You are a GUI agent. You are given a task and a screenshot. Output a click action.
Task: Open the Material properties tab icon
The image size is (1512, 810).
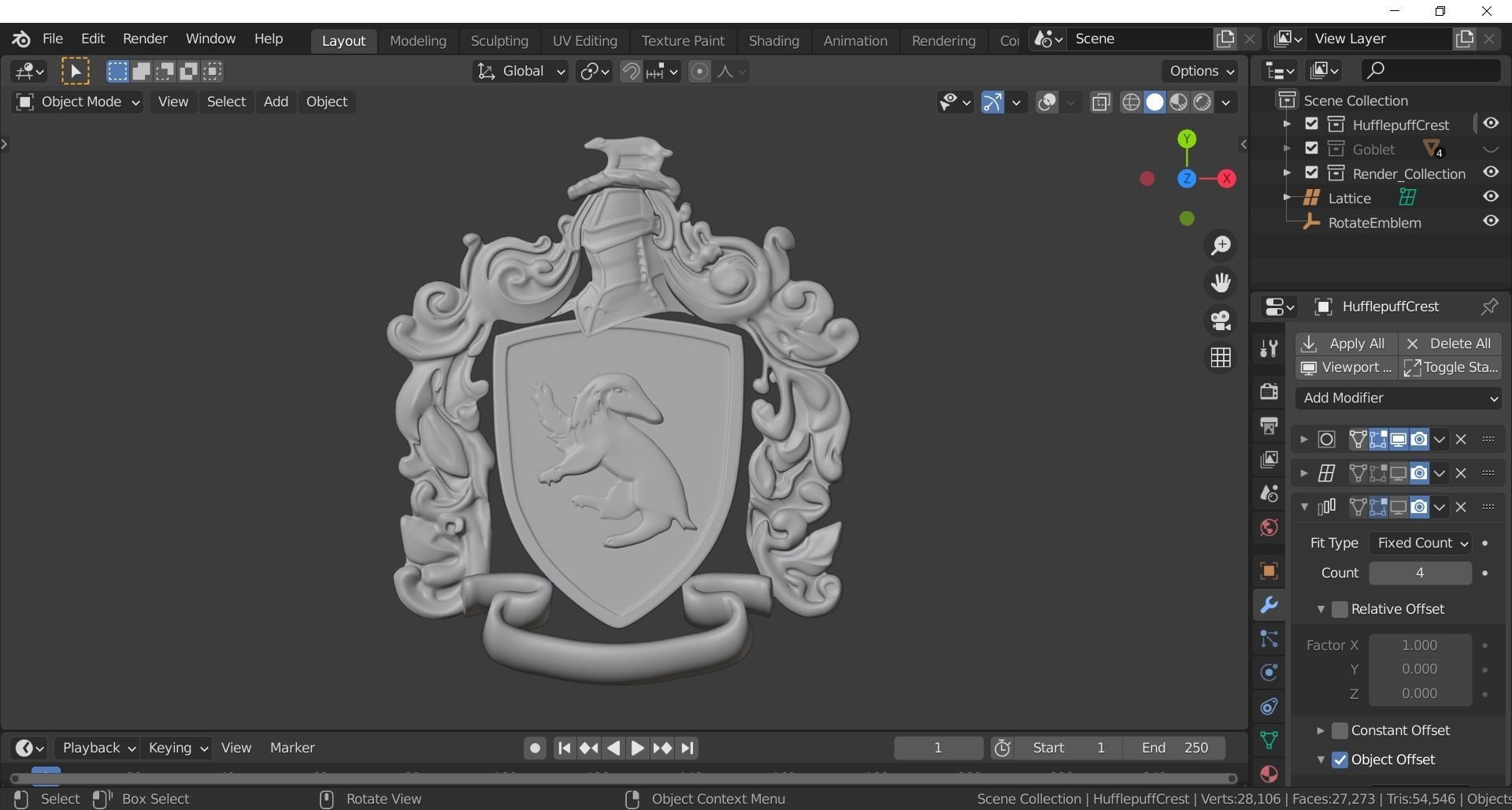[x=1269, y=774]
